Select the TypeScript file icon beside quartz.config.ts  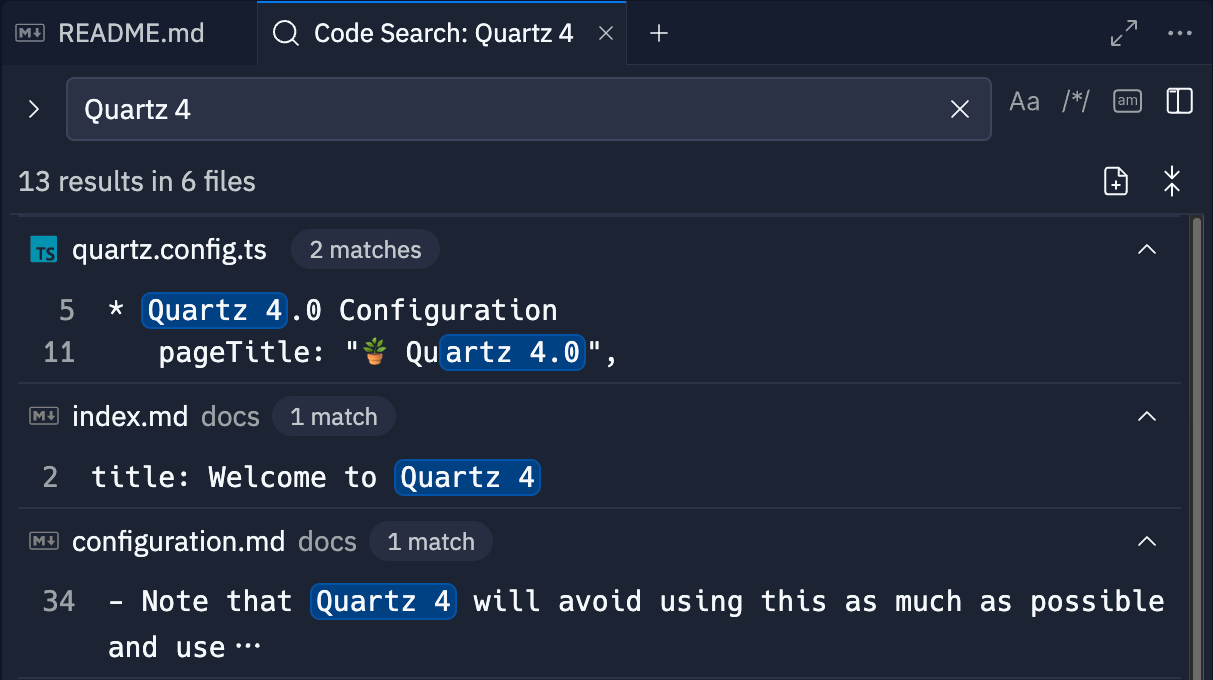click(42, 249)
